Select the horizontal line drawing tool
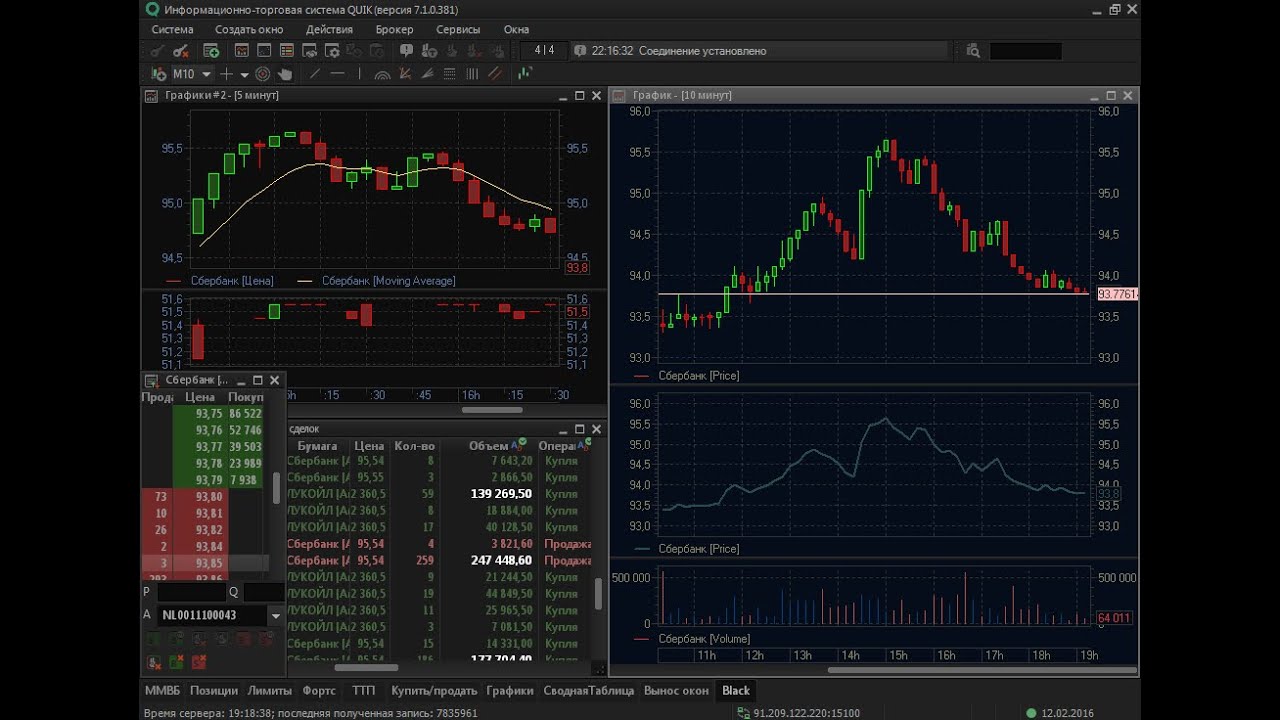1280x720 pixels. click(337, 74)
